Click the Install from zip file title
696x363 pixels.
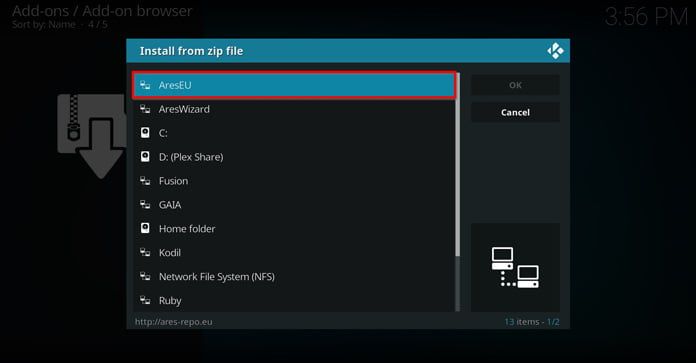click(x=191, y=51)
